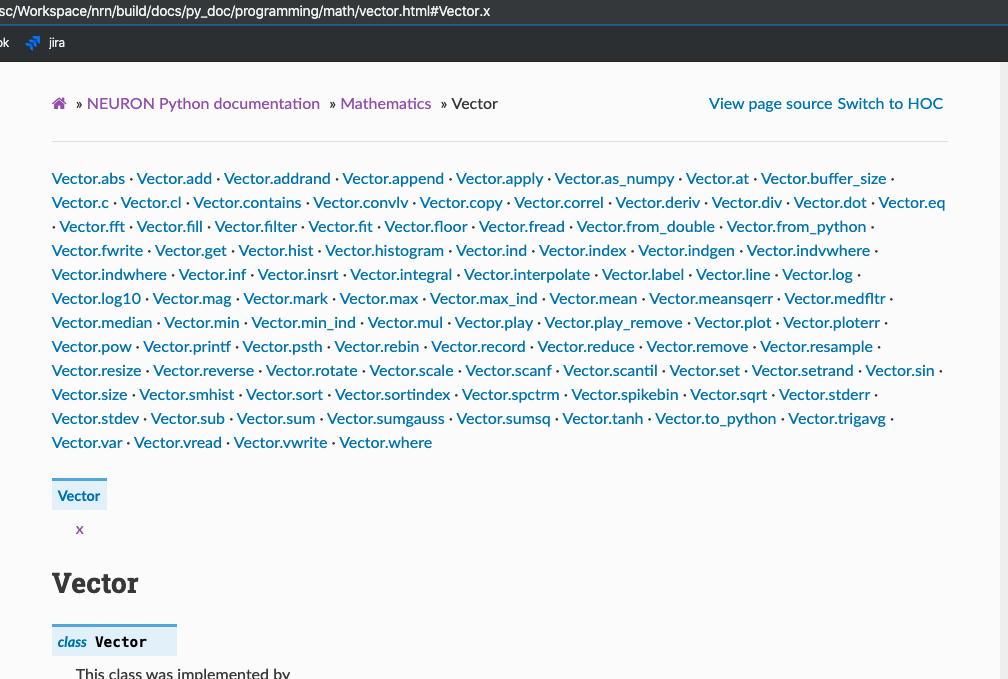
Task: Open Vector.indvwhere link
Action: pos(808,251)
